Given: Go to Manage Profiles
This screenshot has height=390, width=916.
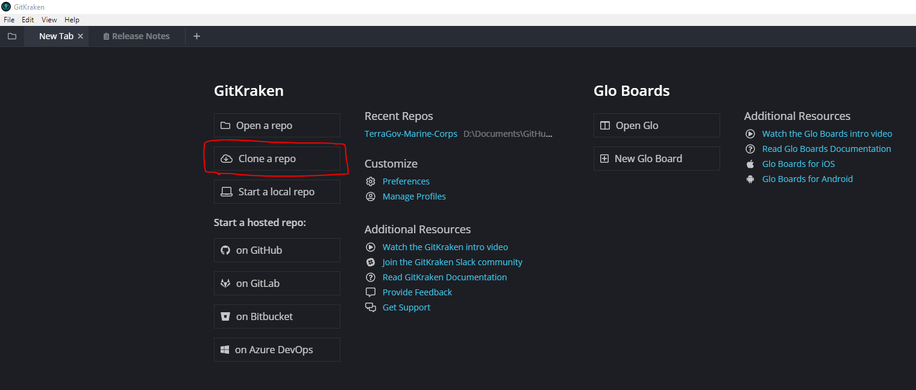Looking at the screenshot, I should click(414, 197).
